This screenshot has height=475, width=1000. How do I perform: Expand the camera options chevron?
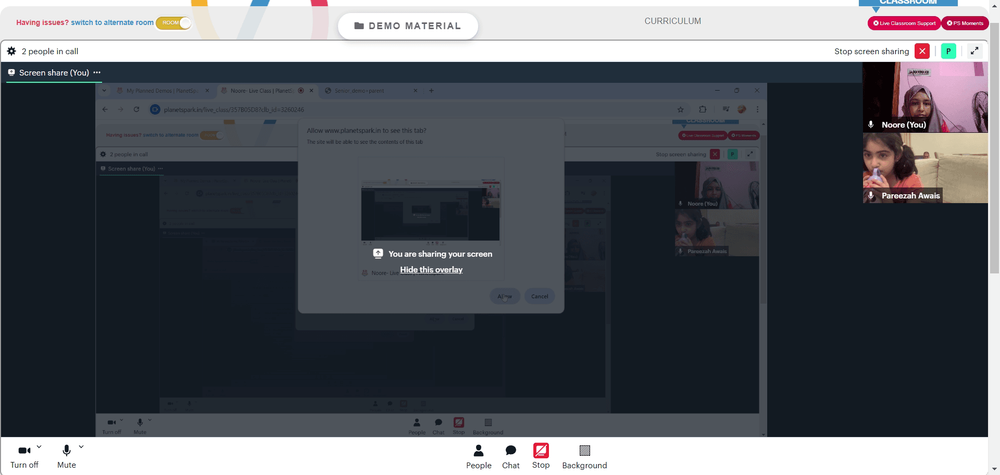point(39,447)
